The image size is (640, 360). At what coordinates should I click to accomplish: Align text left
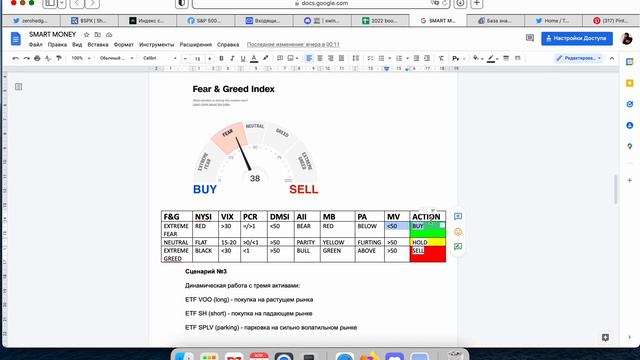[309, 58]
